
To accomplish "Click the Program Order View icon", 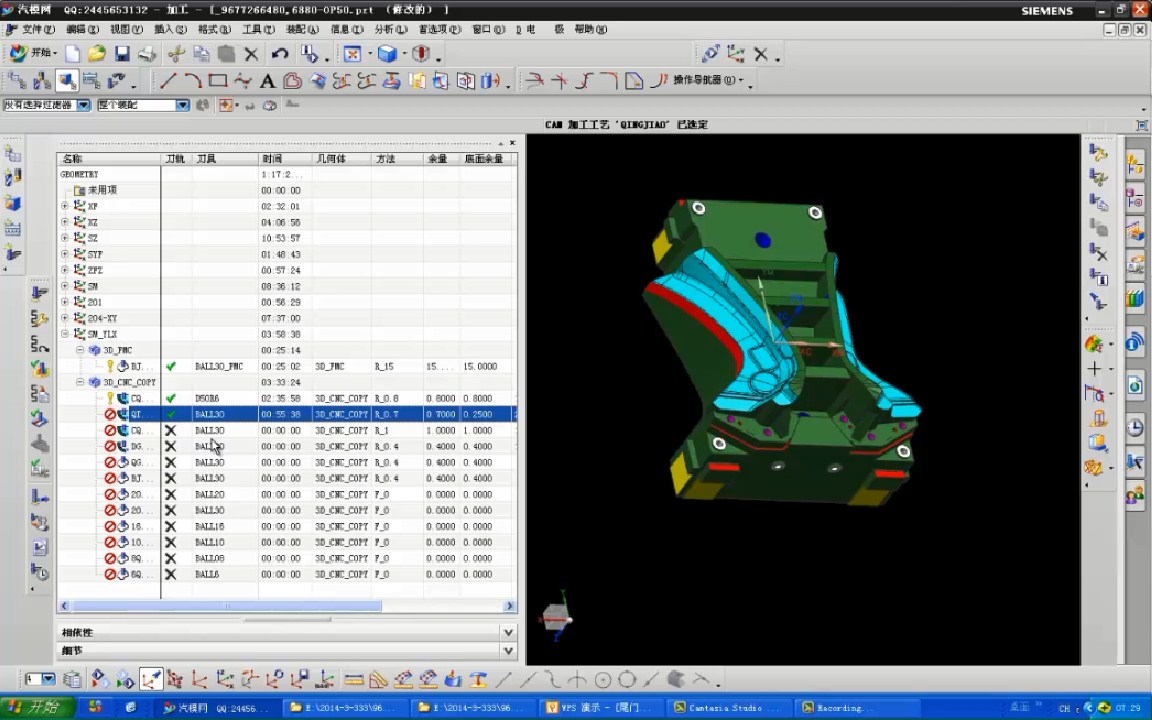I will 16,81.
